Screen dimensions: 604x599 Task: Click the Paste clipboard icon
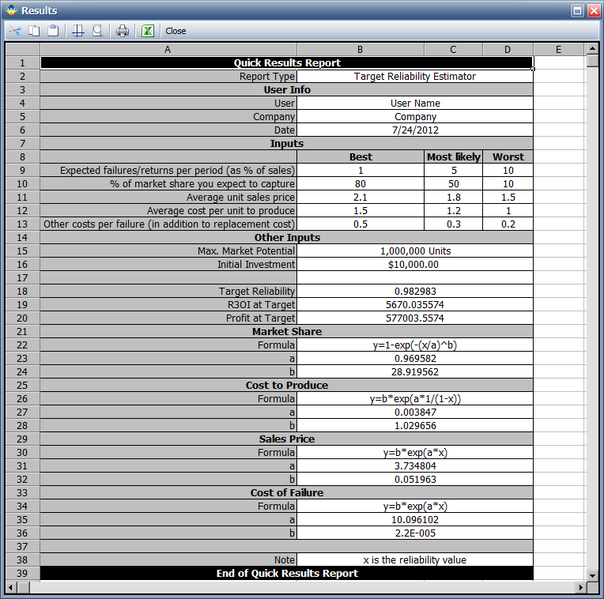click(52, 31)
